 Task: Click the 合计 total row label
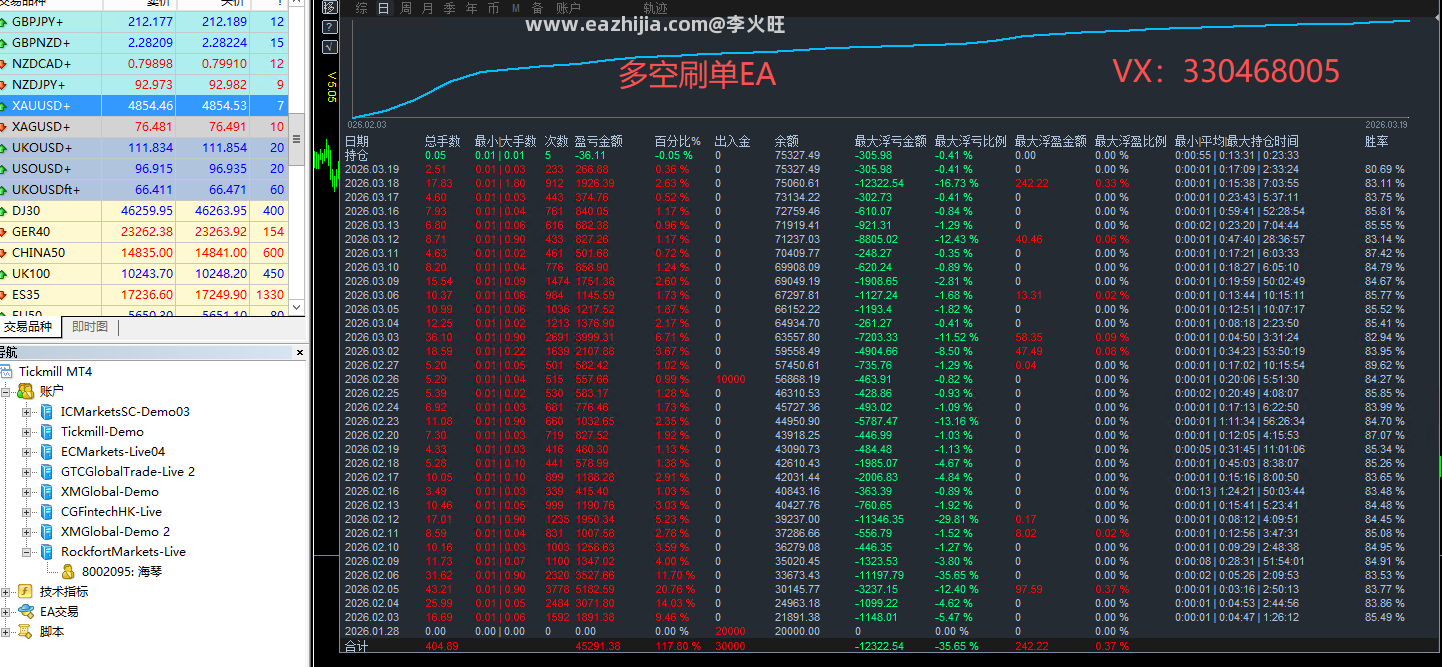pos(356,647)
